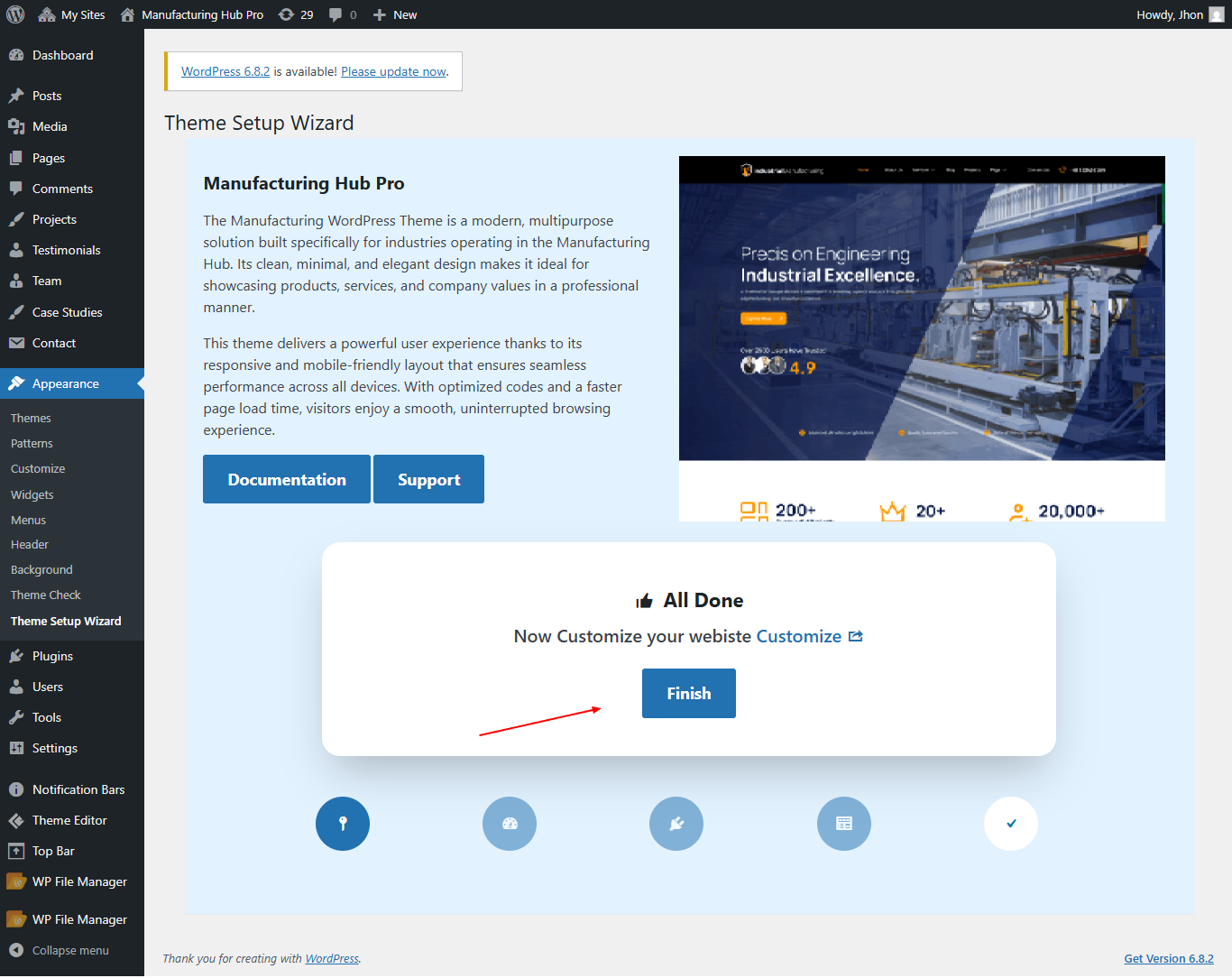This screenshot has height=978, width=1232.
Task: Click the Contact envelope icon
Action: click(16, 343)
